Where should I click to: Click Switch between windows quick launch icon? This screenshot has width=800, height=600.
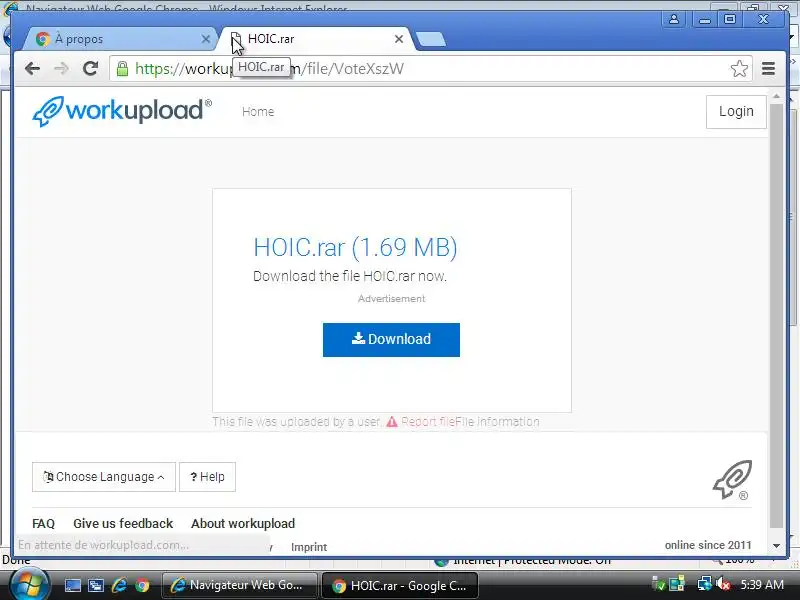(96, 585)
